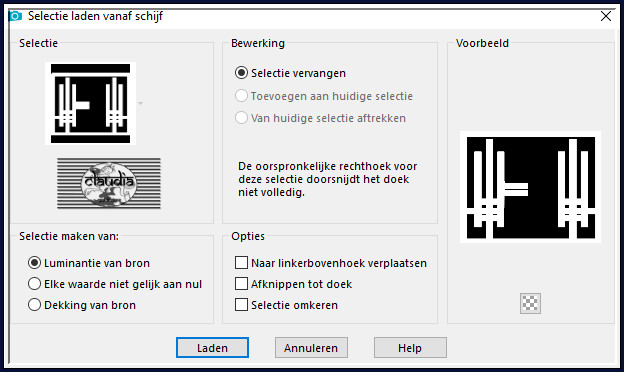624x372 pixels.
Task: Open the selection thumbnail dropdown arrow
Action: tap(140, 103)
